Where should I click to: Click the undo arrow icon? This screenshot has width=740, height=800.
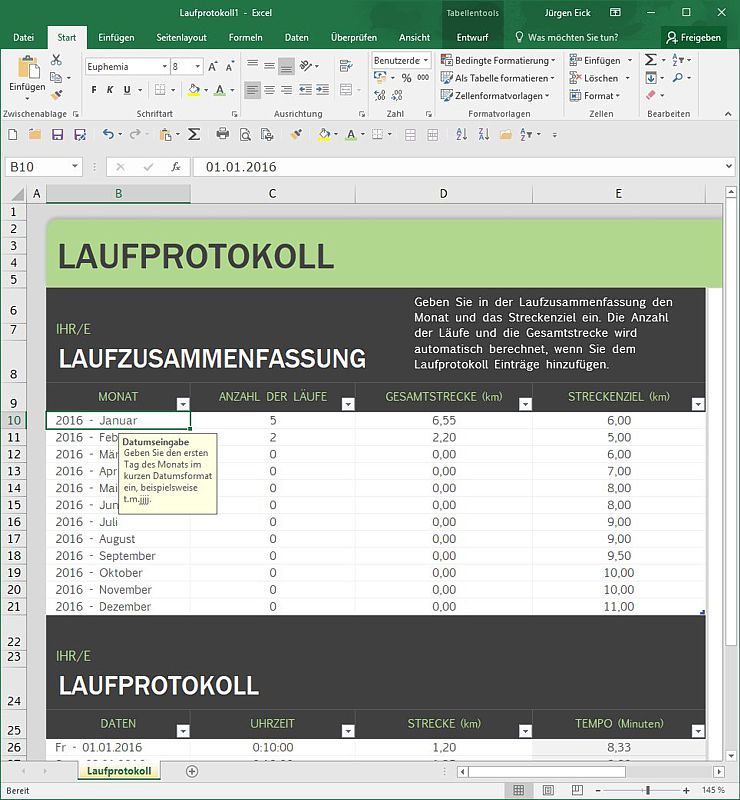[108, 134]
